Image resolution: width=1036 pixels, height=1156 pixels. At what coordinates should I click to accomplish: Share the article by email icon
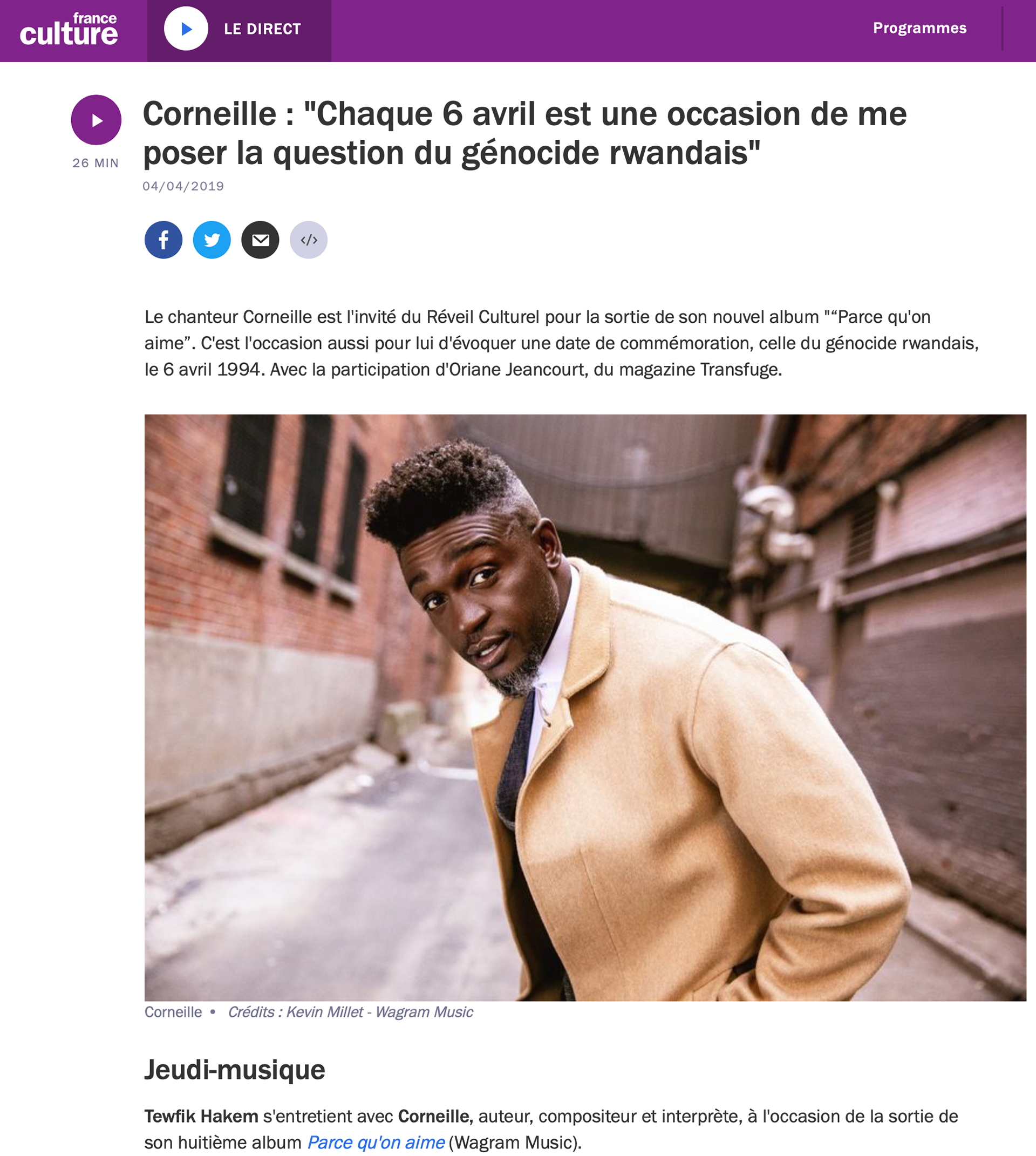pyautogui.click(x=260, y=240)
